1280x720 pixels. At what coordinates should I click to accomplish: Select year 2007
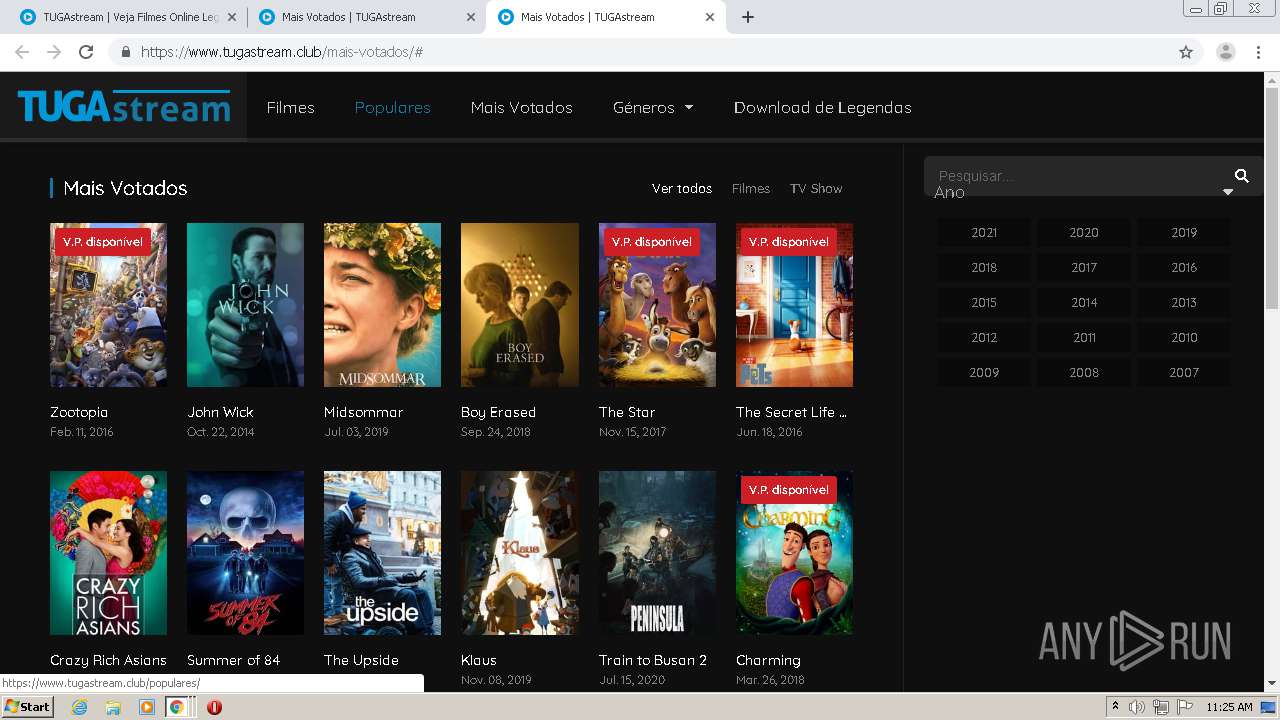point(1184,372)
